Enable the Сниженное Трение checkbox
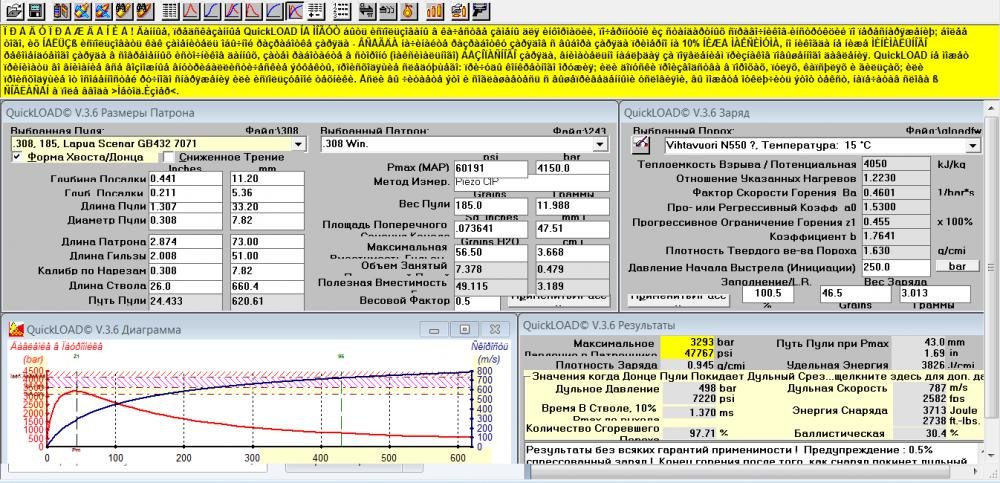1000x483 pixels. pyautogui.click(x=168, y=157)
